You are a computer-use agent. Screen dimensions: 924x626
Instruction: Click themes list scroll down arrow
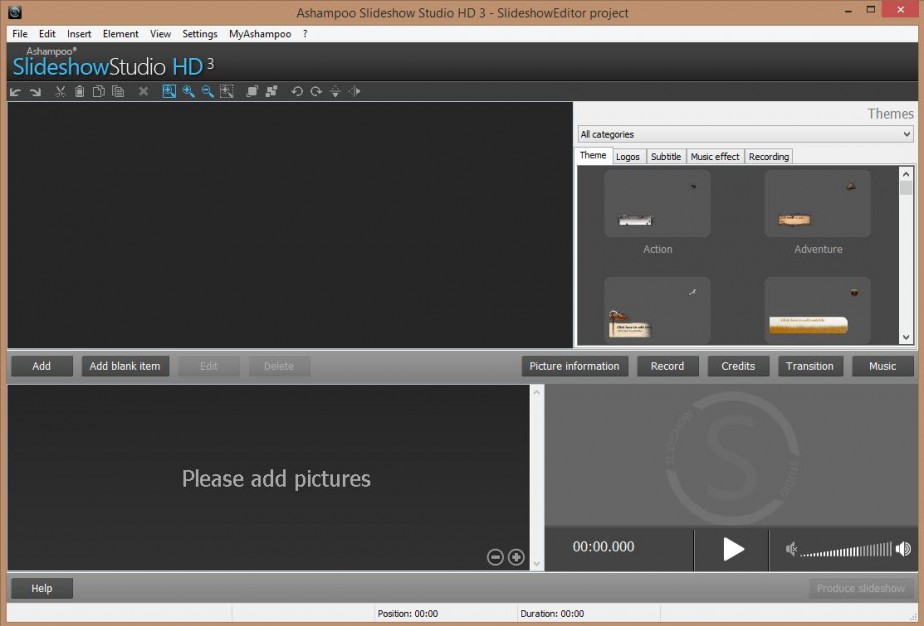[906, 338]
